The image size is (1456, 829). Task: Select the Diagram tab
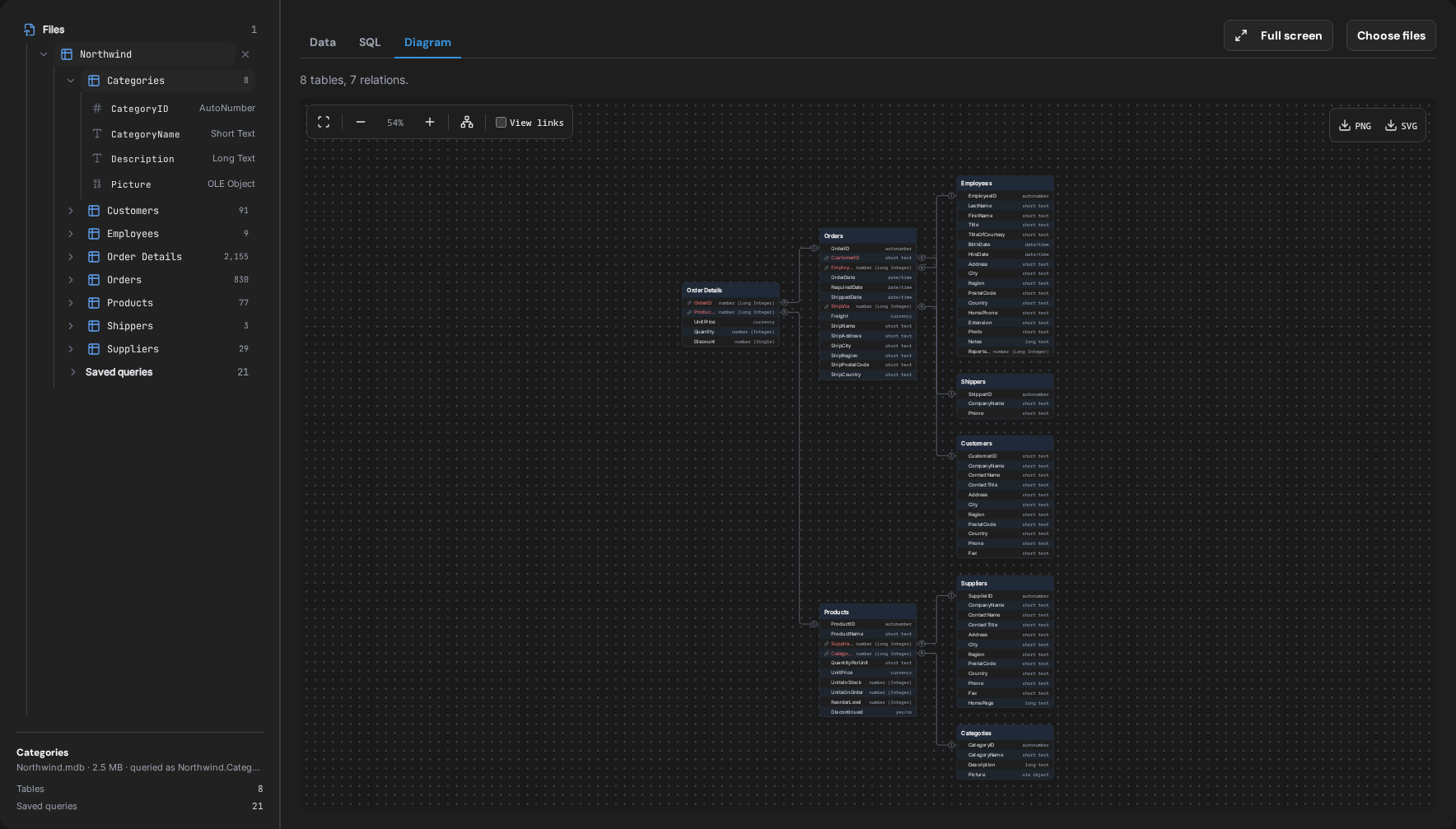click(x=427, y=42)
